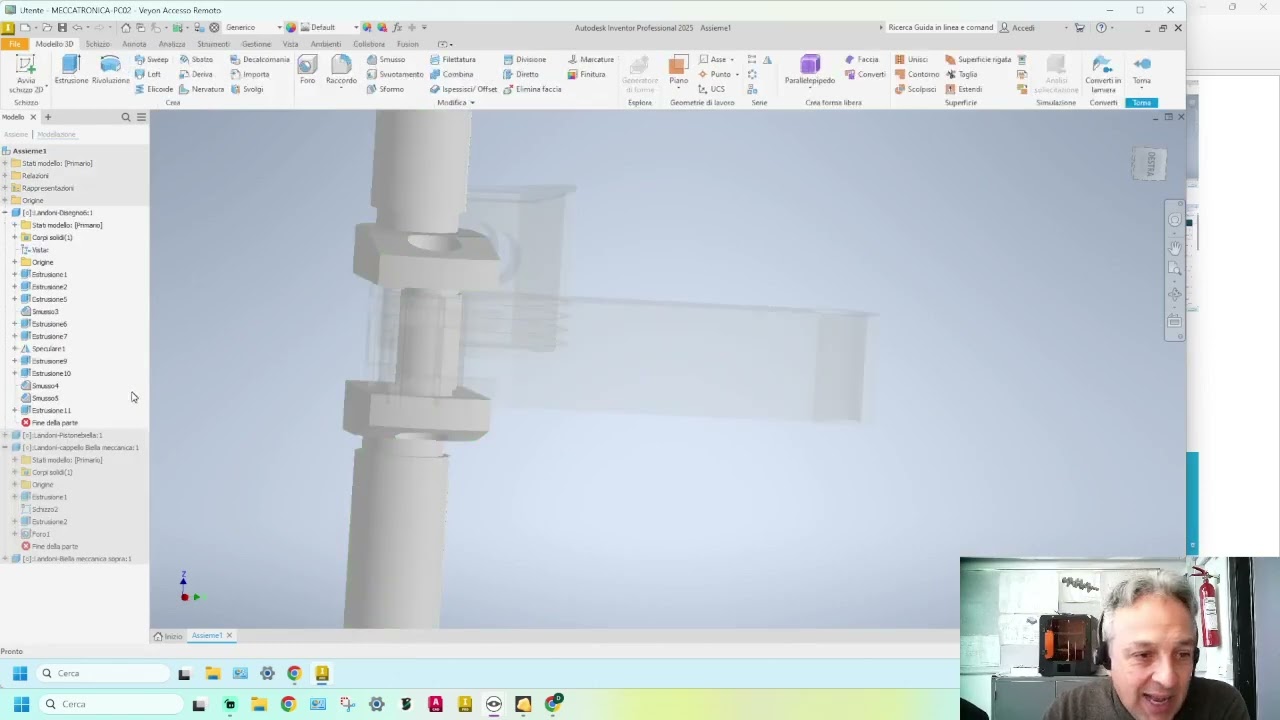Click the Finitura tool
The image size is (1280, 720).
pyautogui.click(x=587, y=74)
